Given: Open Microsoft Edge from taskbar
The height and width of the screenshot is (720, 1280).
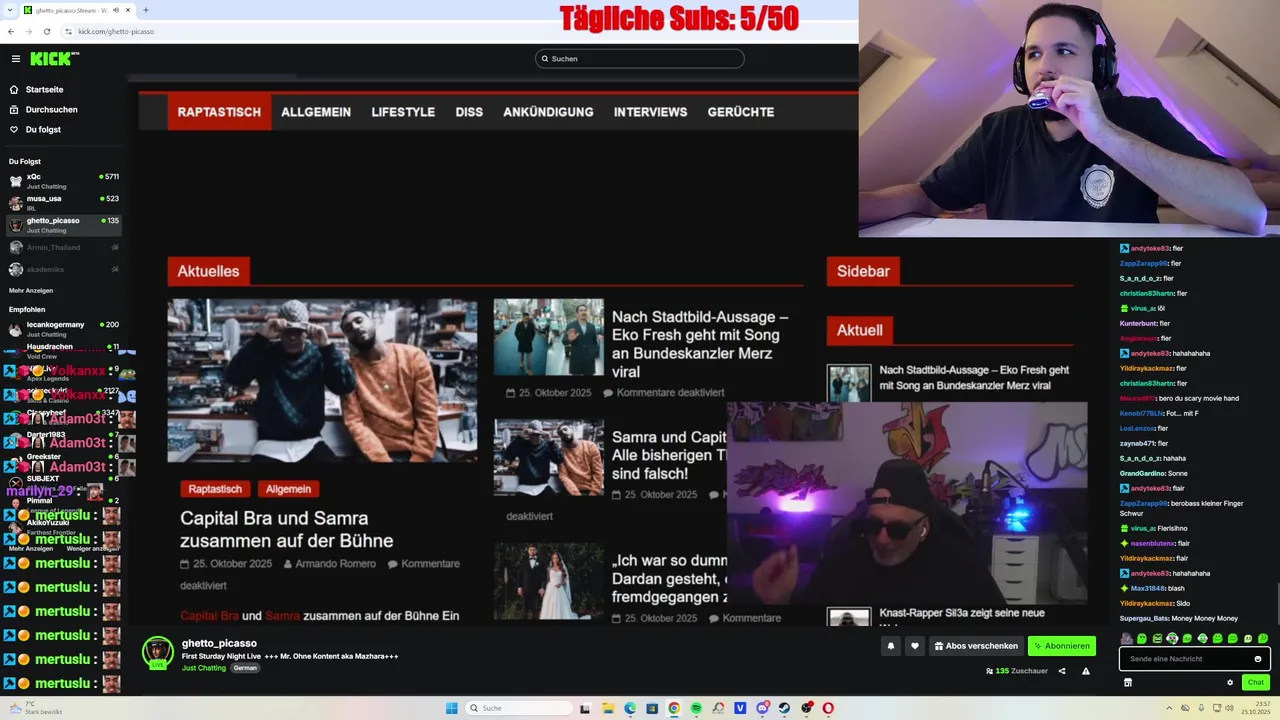Looking at the screenshot, I should 630,708.
